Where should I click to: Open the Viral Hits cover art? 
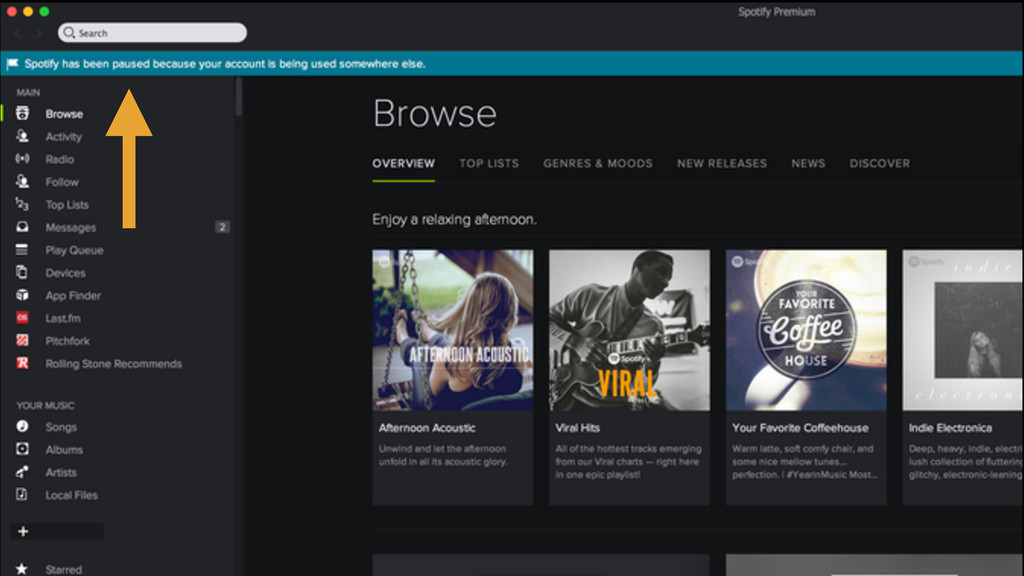630,330
